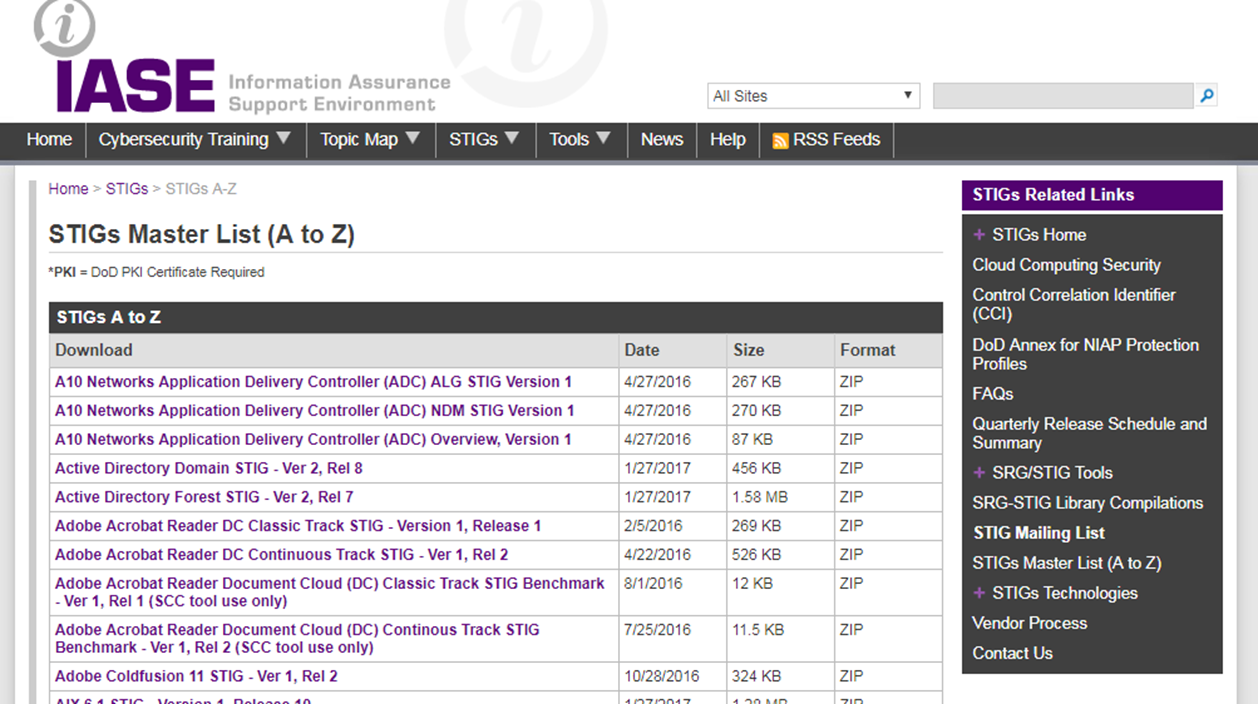
Task: Go to Home in the navigation bar
Action: click(49, 140)
